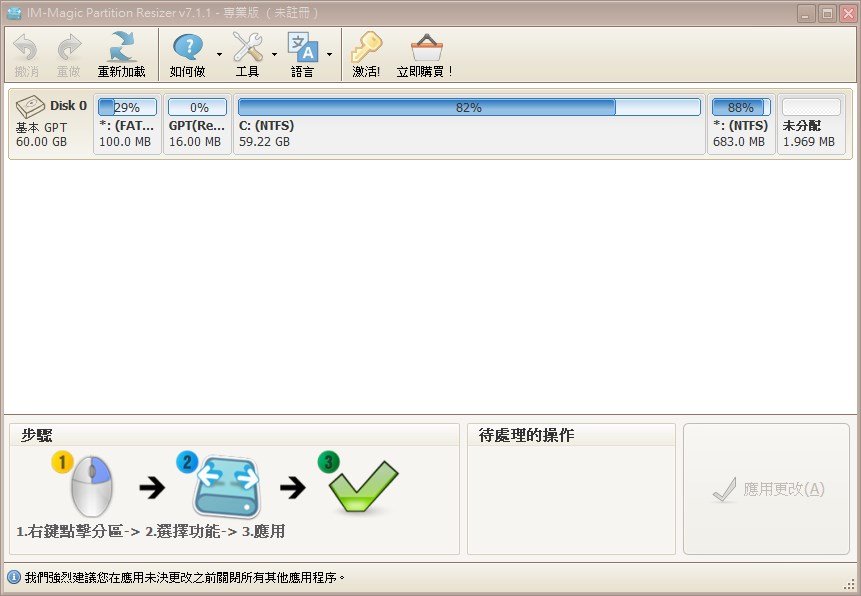Screen dimensions: 861x596
Task: Expand the 工具 dropdown arrow
Action: (x=275, y=54)
